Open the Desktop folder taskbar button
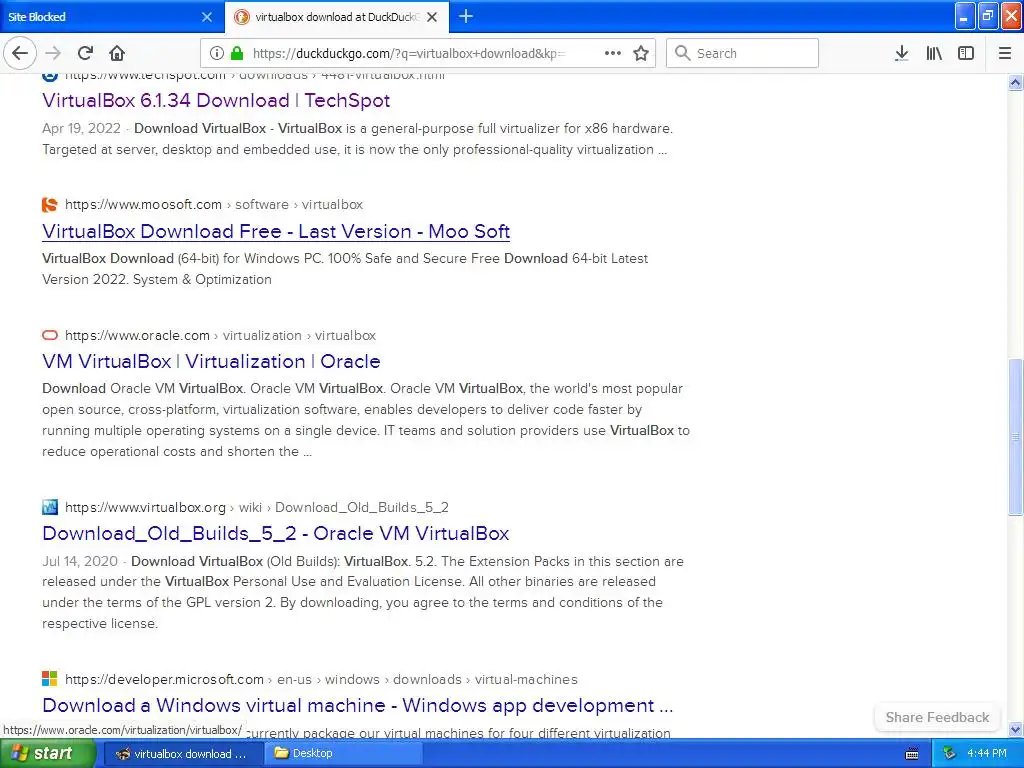Image resolution: width=1024 pixels, height=768 pixels. tap(344, 754)
